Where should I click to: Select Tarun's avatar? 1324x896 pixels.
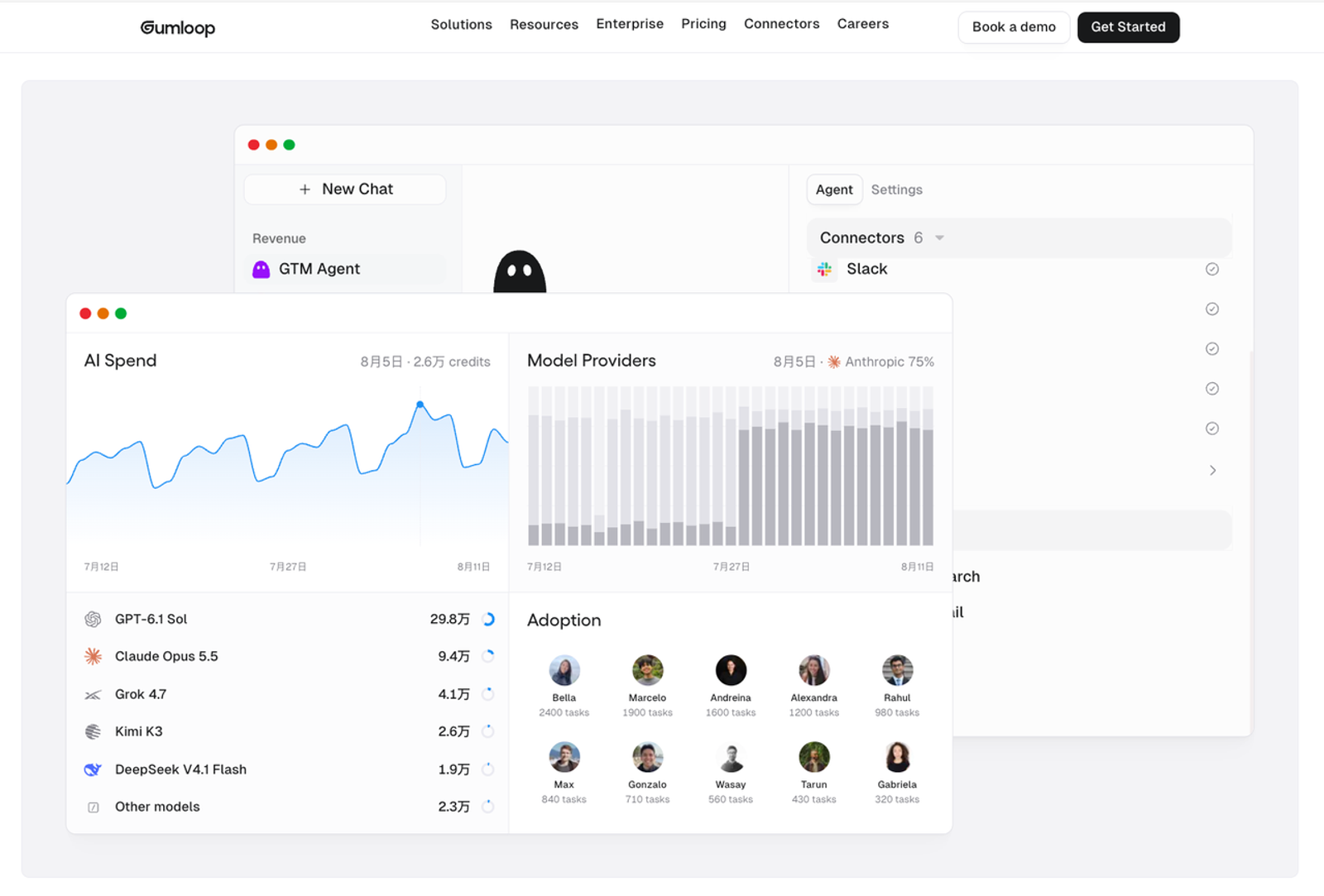point(814,757)
